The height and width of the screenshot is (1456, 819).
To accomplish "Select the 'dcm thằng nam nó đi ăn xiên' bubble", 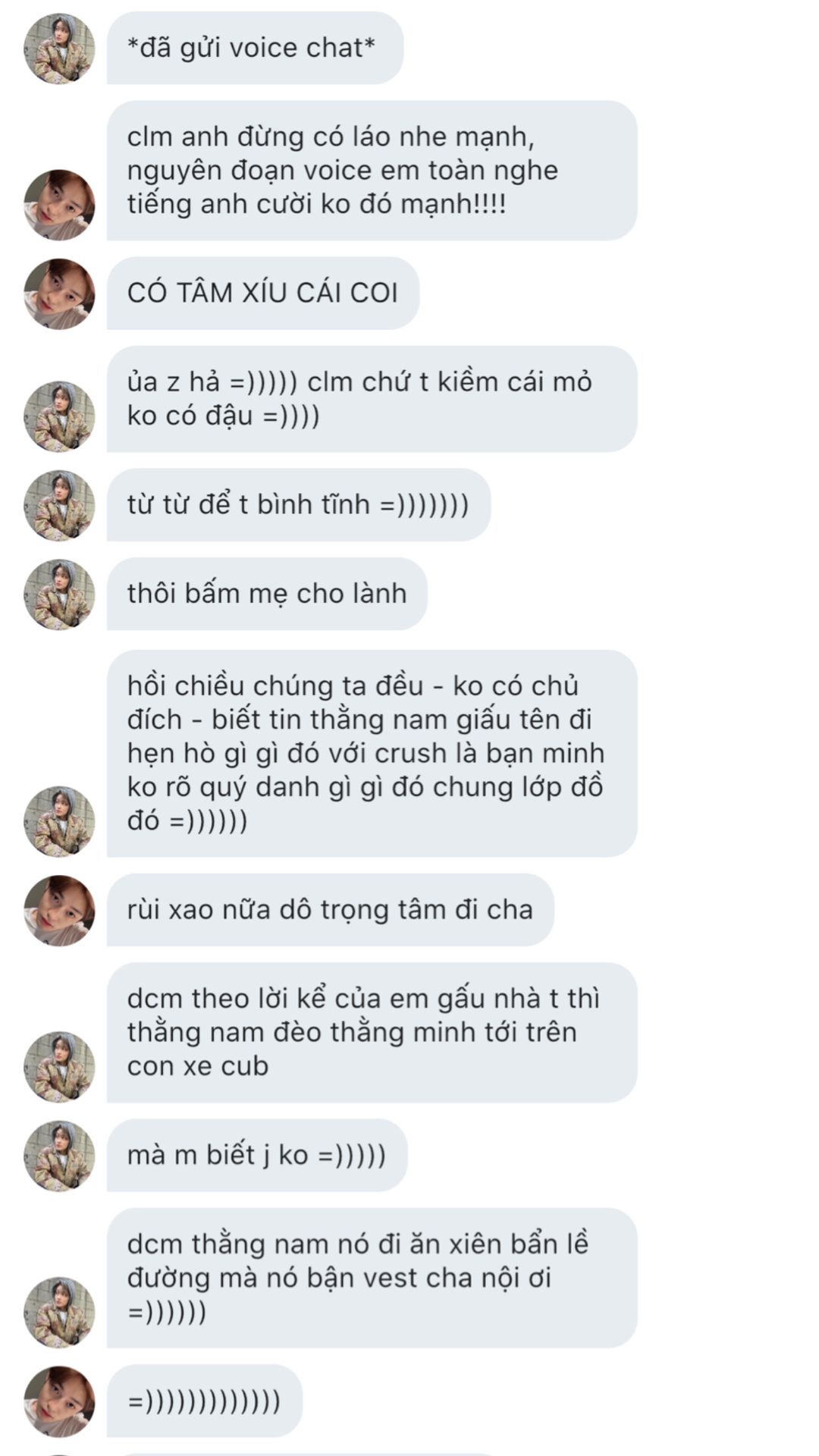I will 372,1278.
